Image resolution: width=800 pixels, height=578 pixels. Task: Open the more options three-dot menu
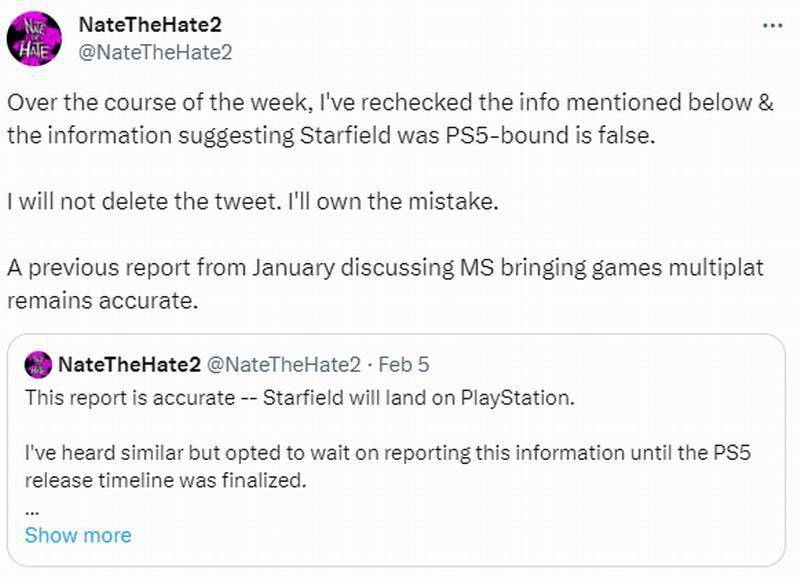pyautogui.click(x=772, y=26)
